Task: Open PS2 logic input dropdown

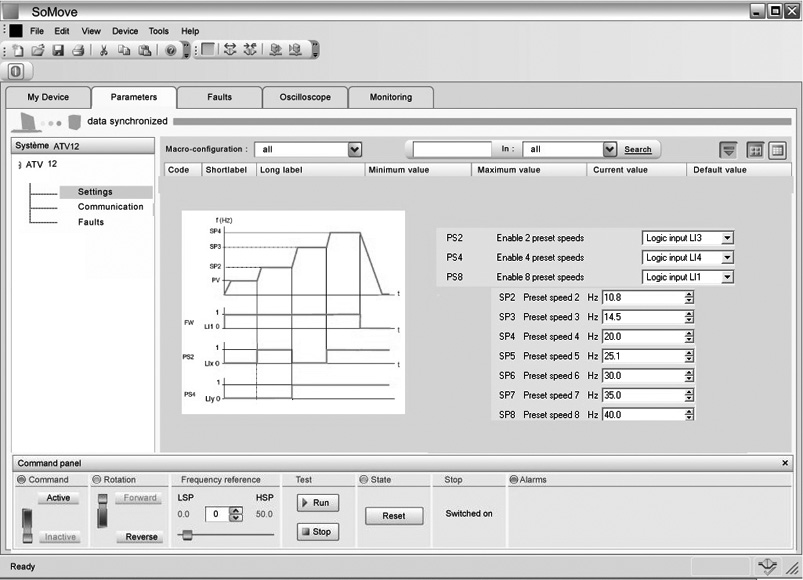Action: tap(727, 238)
